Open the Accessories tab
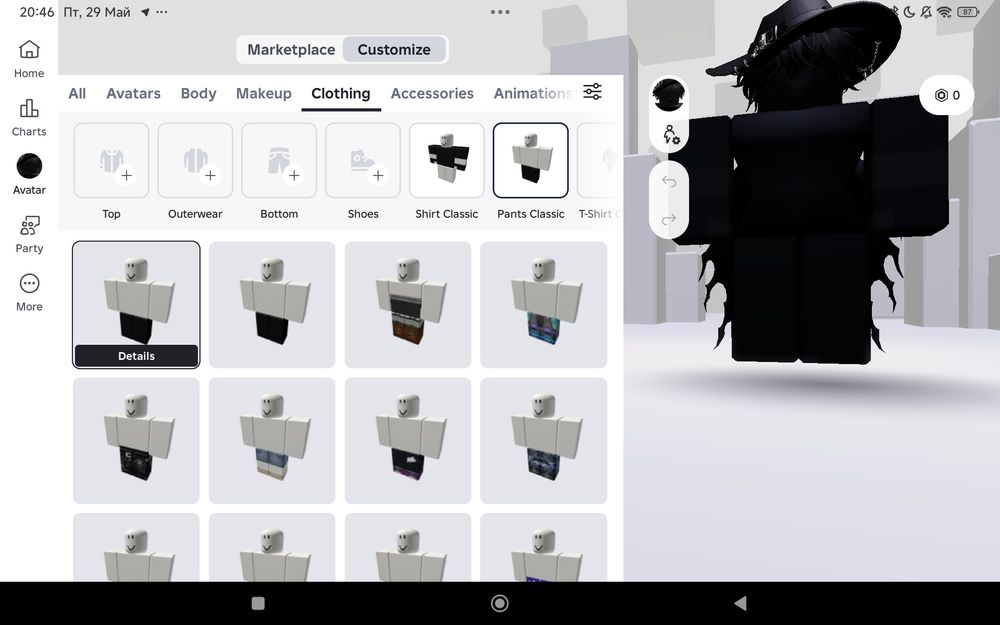1000x625 pixels. (432, 93)
